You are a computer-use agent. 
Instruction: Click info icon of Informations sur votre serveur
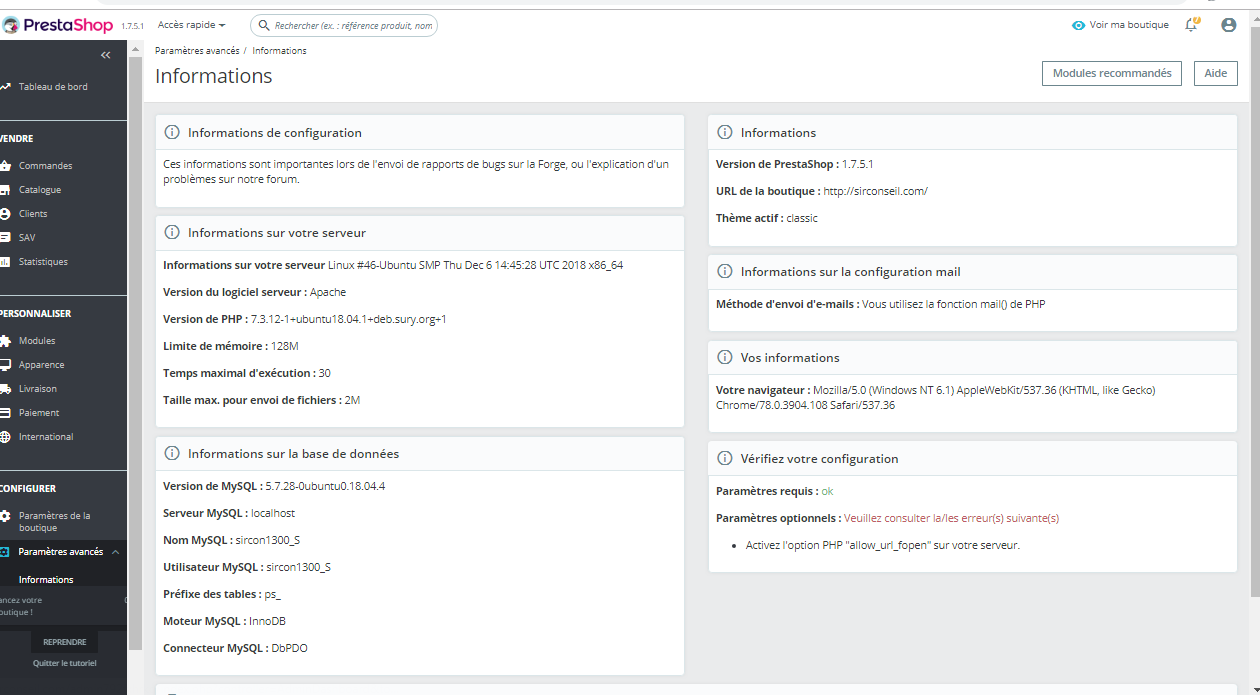[172, 232]
